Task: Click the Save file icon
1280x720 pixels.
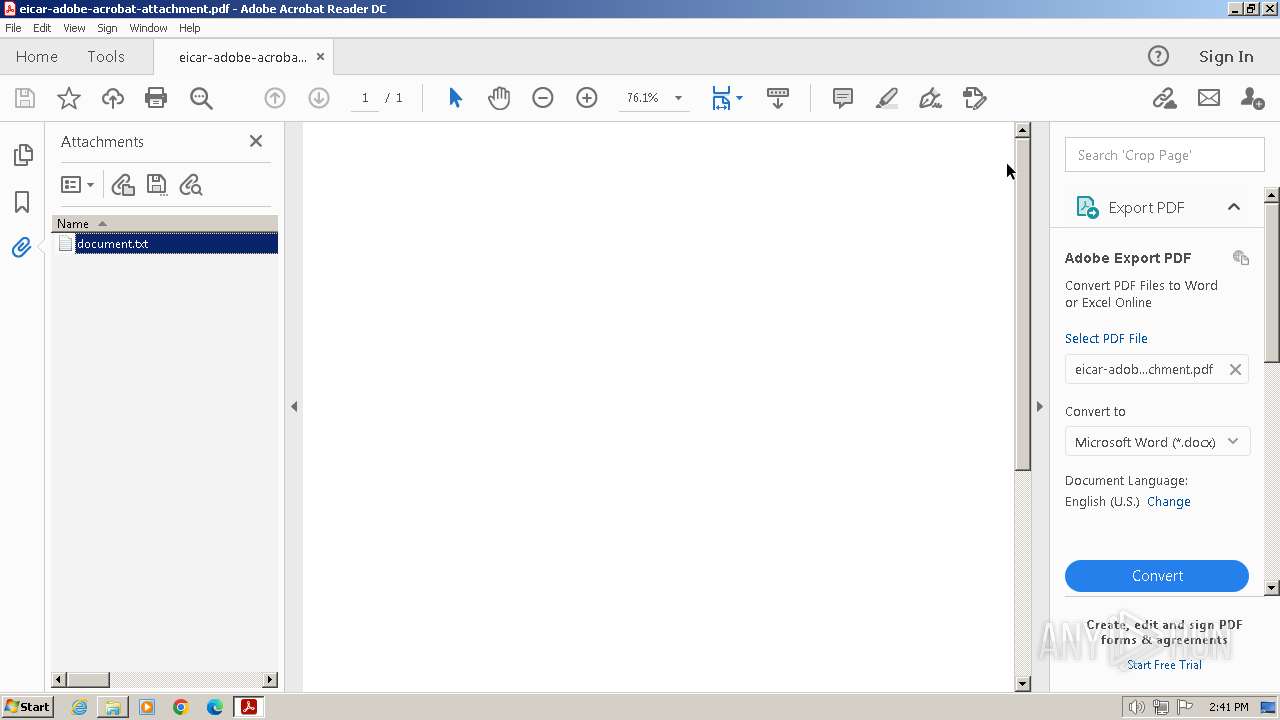Action: point(25,98)
